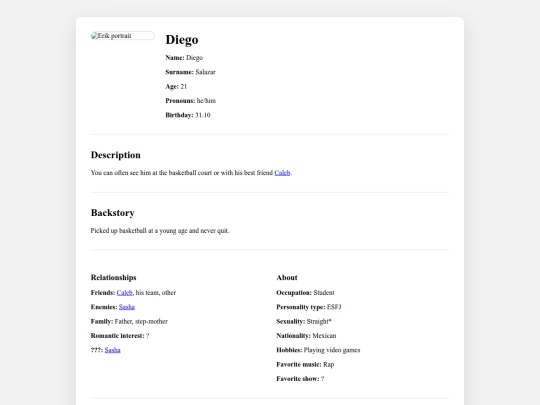The height and width of the screenshot is (405, 540).
Task: Select Romantic interest: ? line
Action: point(120,336)
